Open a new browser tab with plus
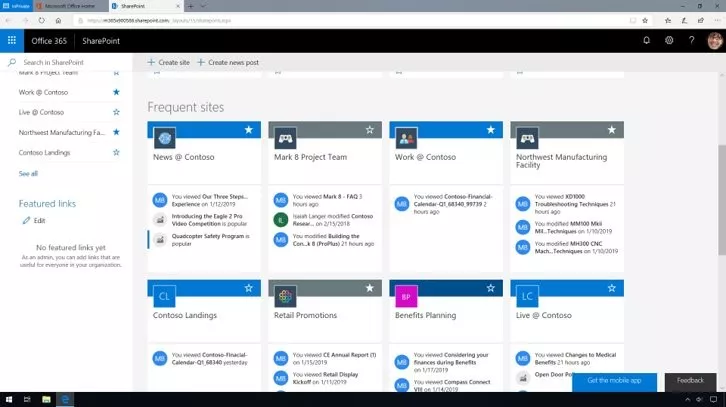The height and width of the screenshot is (407, 726). [x=190, y=6]
